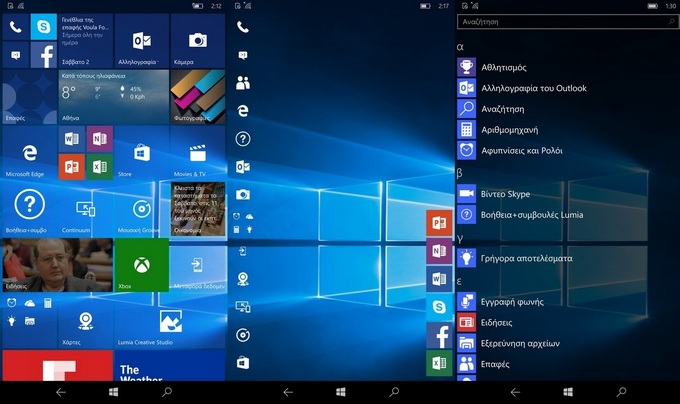Open the Ειδήσεις news photo tile
The image size is (680, 404).
click(x=58, y=265)
